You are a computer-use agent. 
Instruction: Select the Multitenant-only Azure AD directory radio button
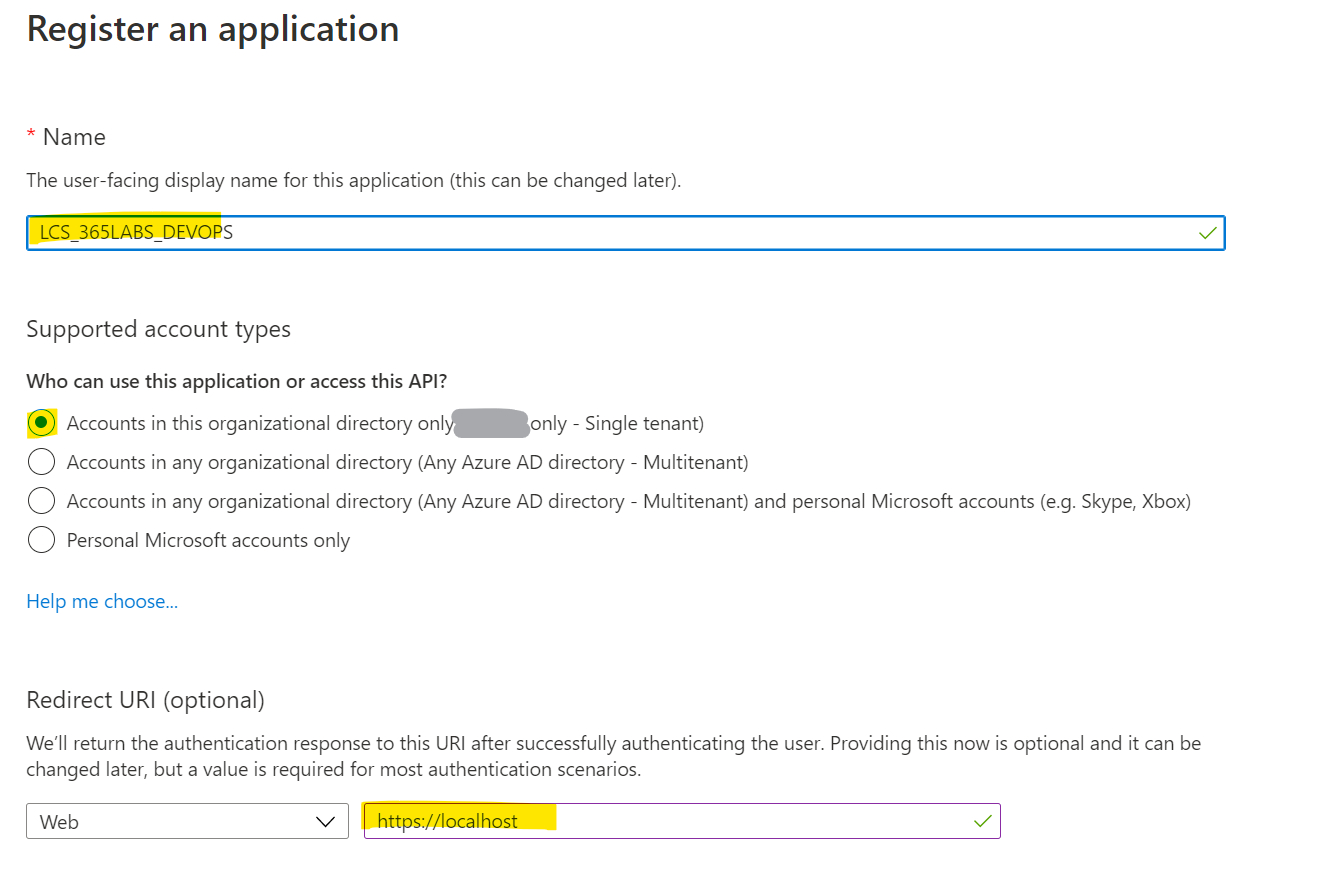[41, 462]
